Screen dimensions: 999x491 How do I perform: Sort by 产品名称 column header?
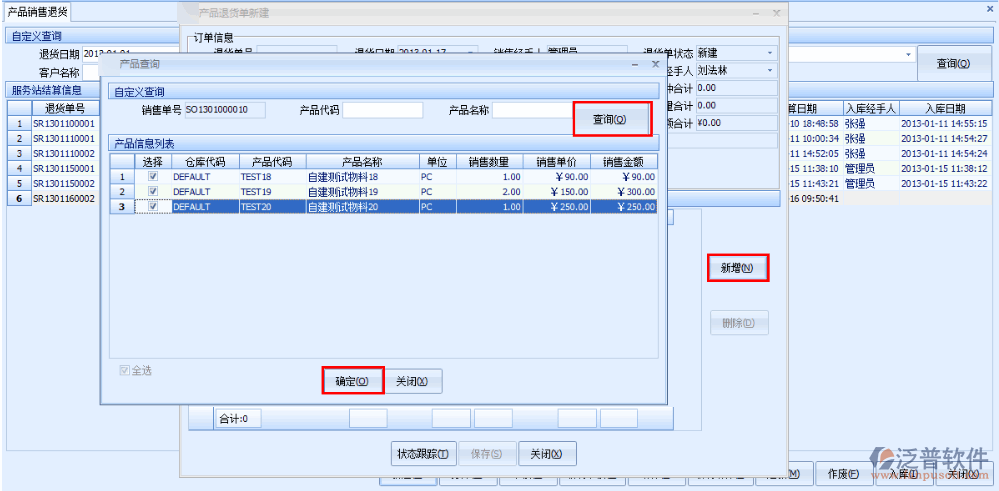pyautogui.click(x=363, y=161)
